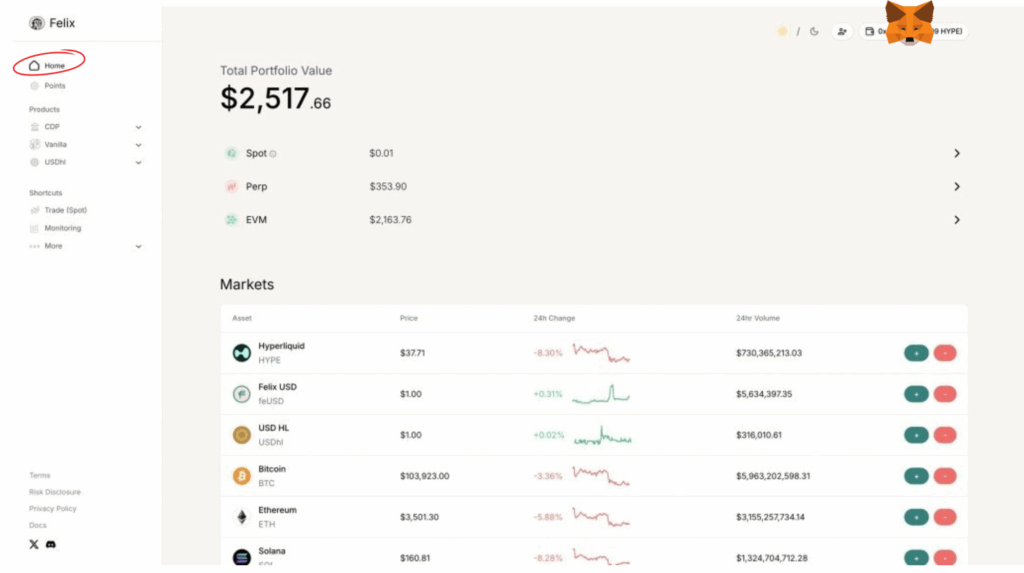The image size is (1024, 573).
Task: Open the Points page in sidebar
Action: pos(54,86)
